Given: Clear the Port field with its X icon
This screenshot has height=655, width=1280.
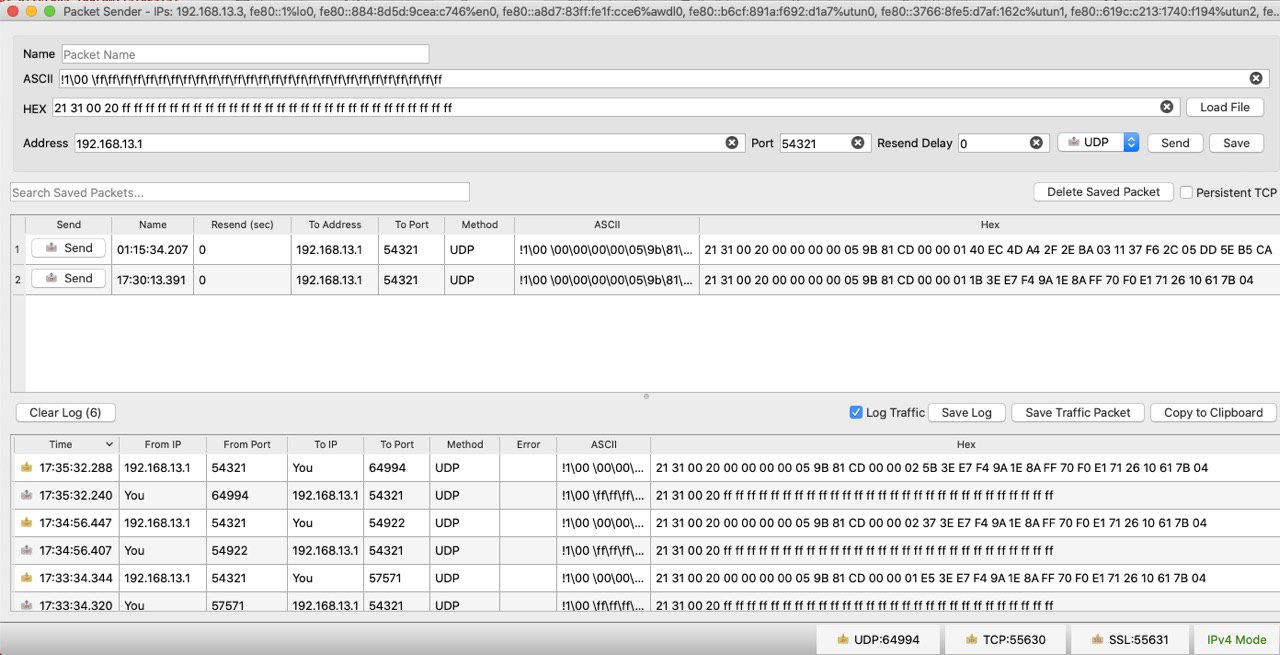Looking at the screenshot, I should [858, 143].
